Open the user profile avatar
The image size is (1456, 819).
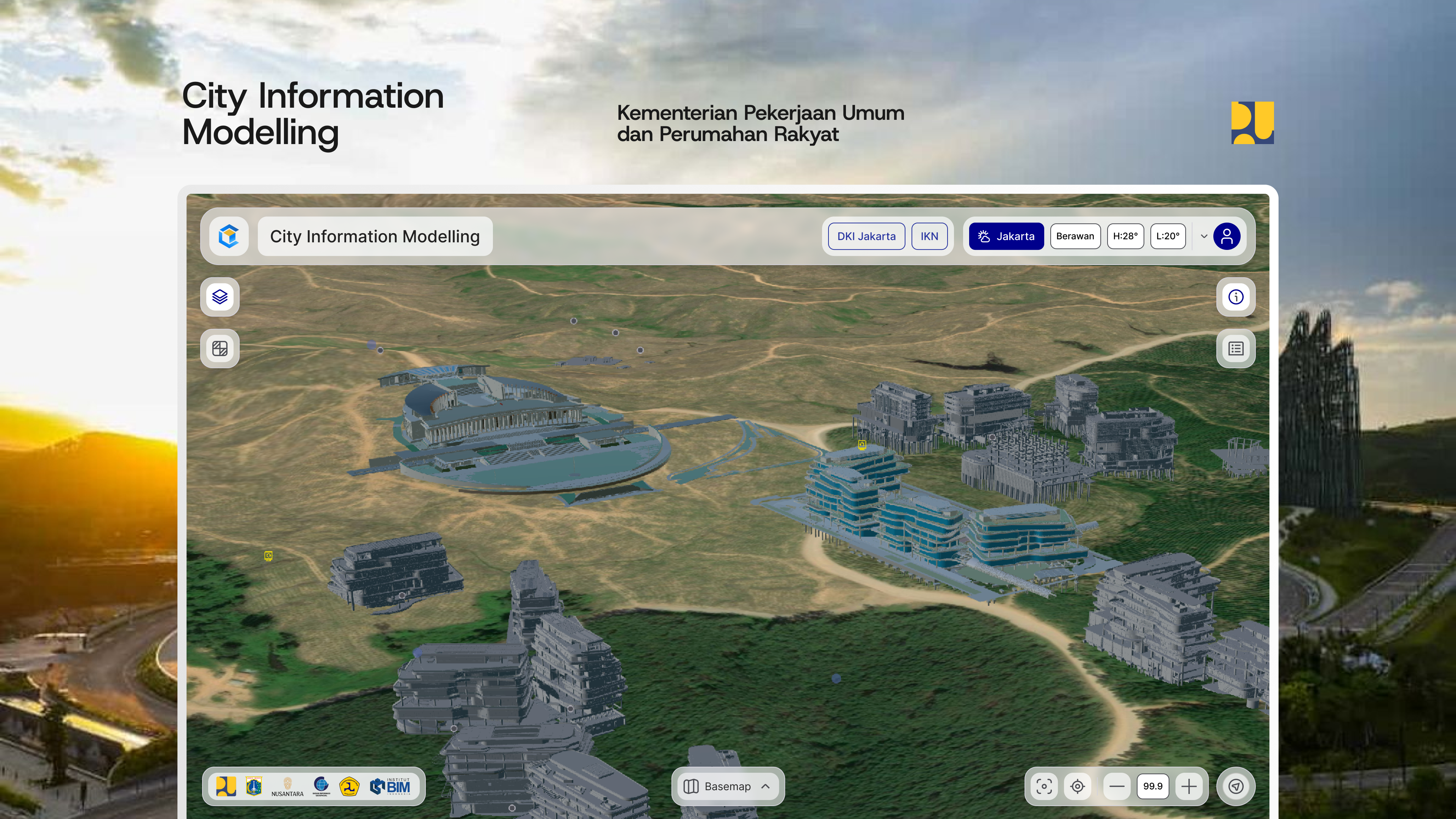[x=1227, y=236]
